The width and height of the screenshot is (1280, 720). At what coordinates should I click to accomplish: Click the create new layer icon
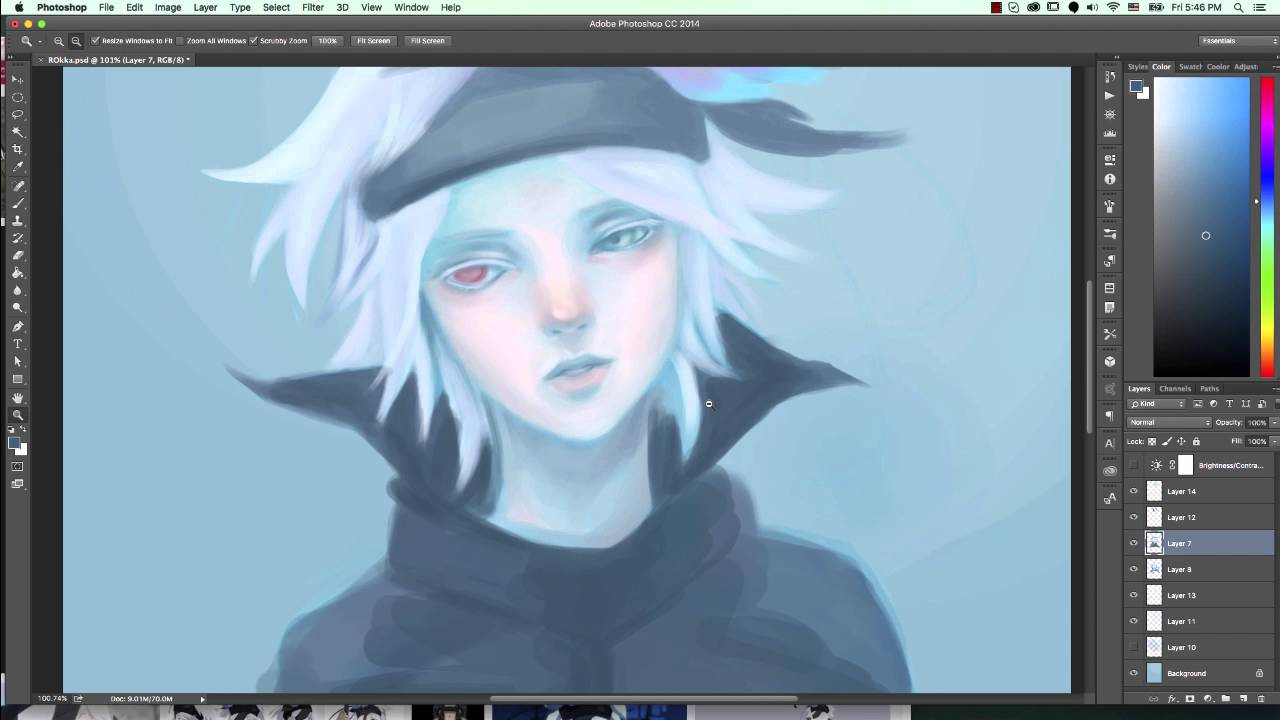[1243, 698]
